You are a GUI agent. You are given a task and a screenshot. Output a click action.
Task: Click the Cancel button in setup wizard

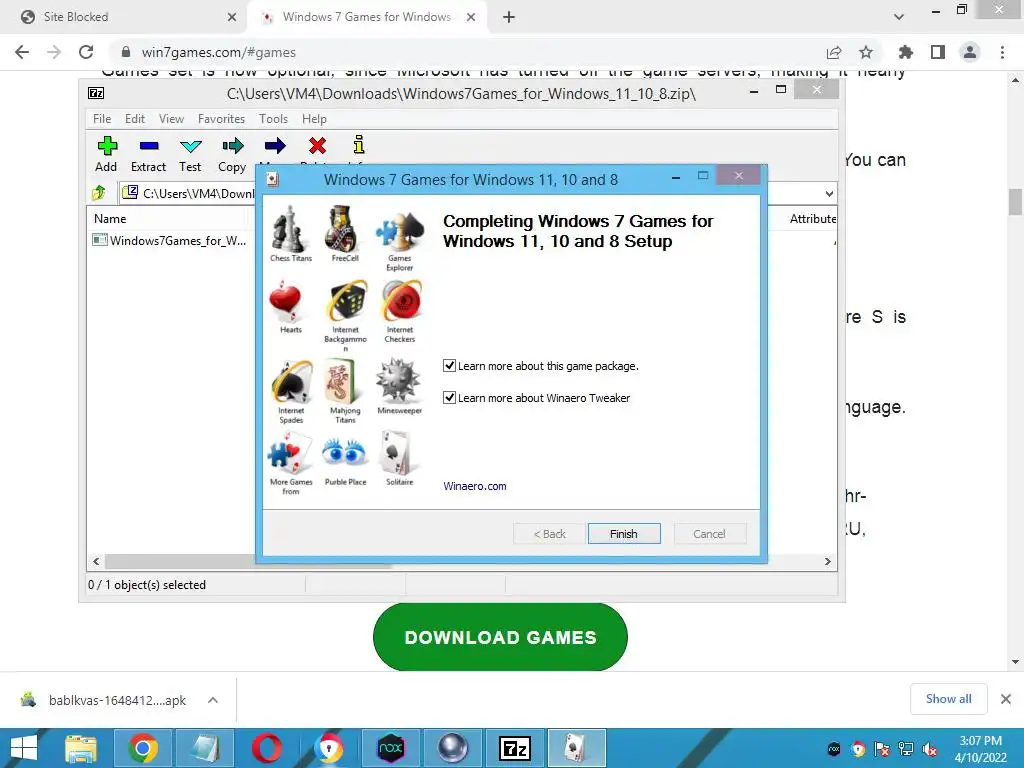click(709, 534)
